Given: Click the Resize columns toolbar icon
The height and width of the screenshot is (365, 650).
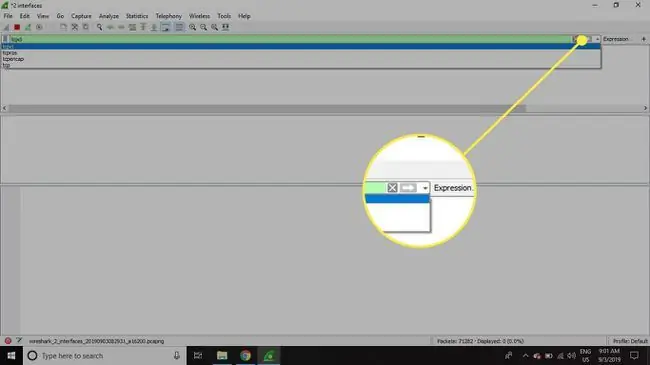Looking at the screenshot, I should [226, 27].
